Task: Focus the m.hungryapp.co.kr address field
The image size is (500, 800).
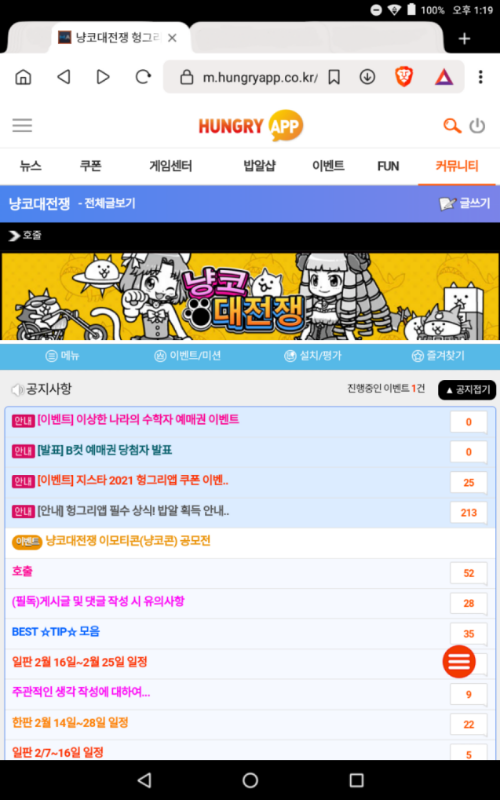Action: (260, 78)
